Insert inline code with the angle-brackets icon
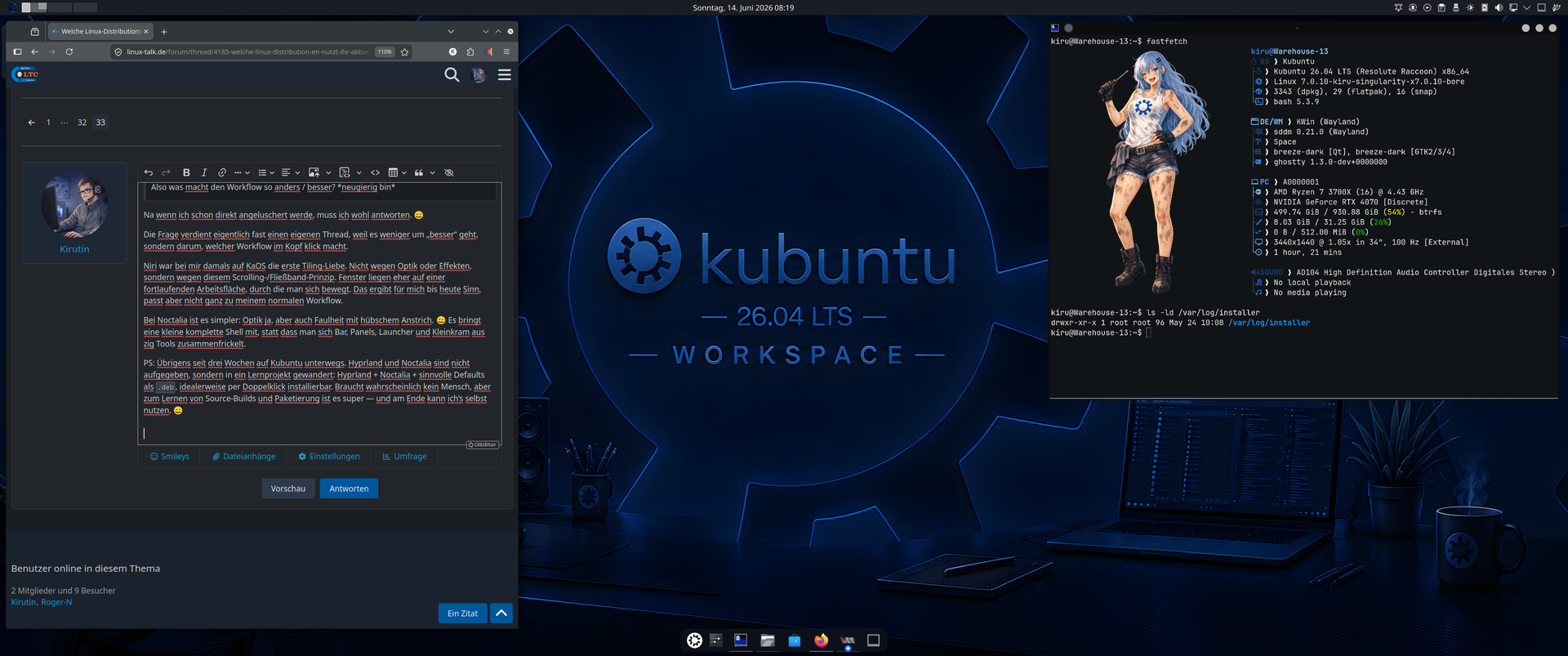This screenshot has height=656, width=1568. coord(376,172)
